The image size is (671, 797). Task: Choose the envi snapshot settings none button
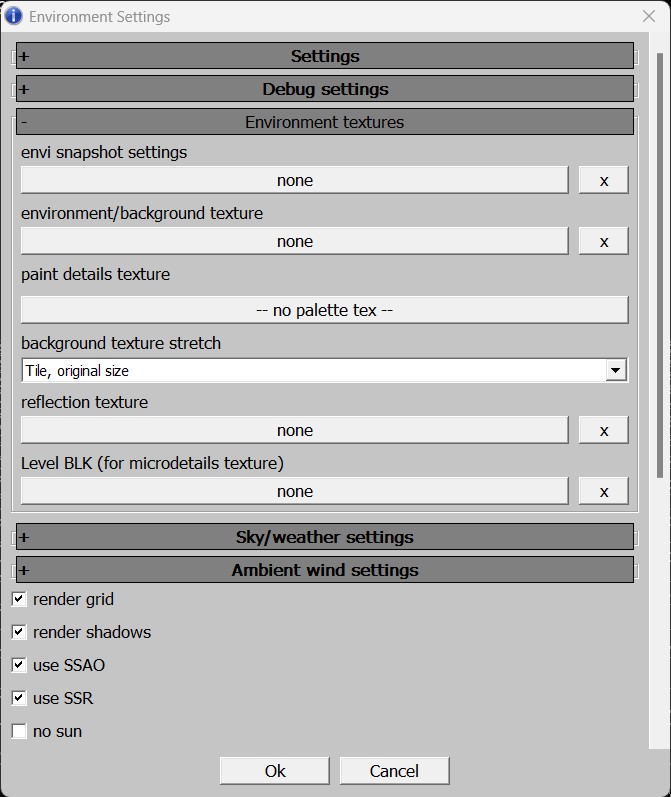294,180
